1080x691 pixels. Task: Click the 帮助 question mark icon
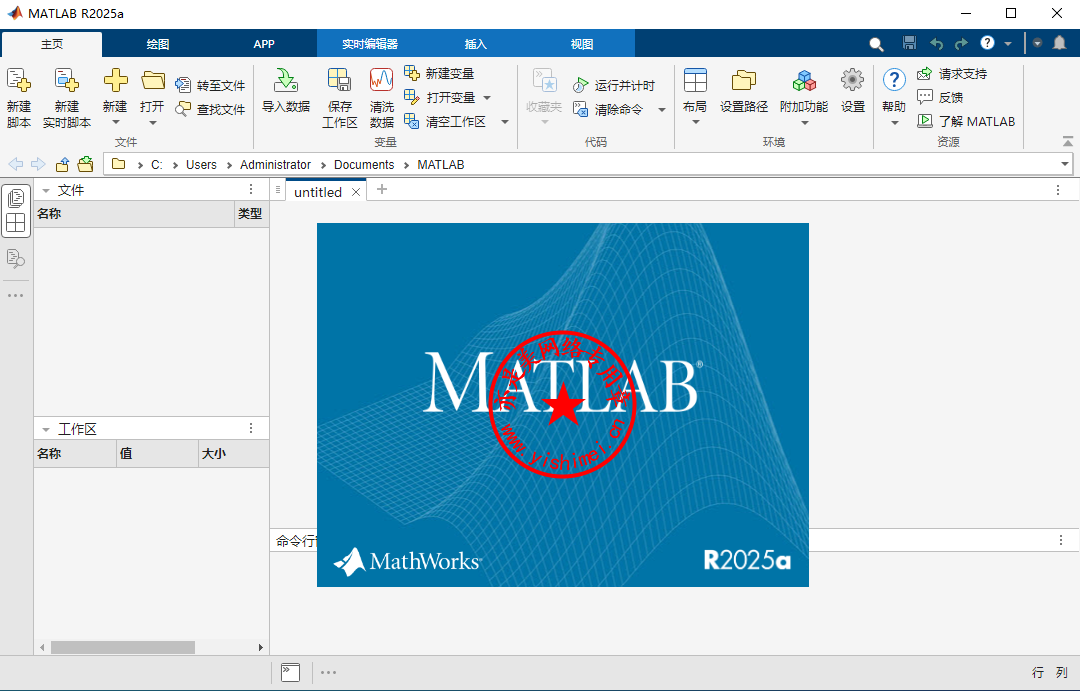pyautogui.click(x=893, y=80)
